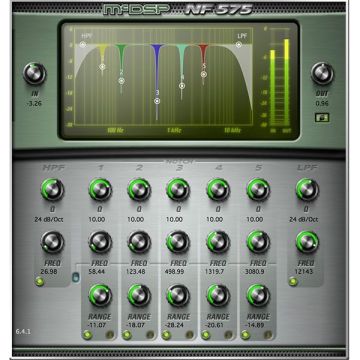Click the IN value -3.26

(x=34, y=103)
